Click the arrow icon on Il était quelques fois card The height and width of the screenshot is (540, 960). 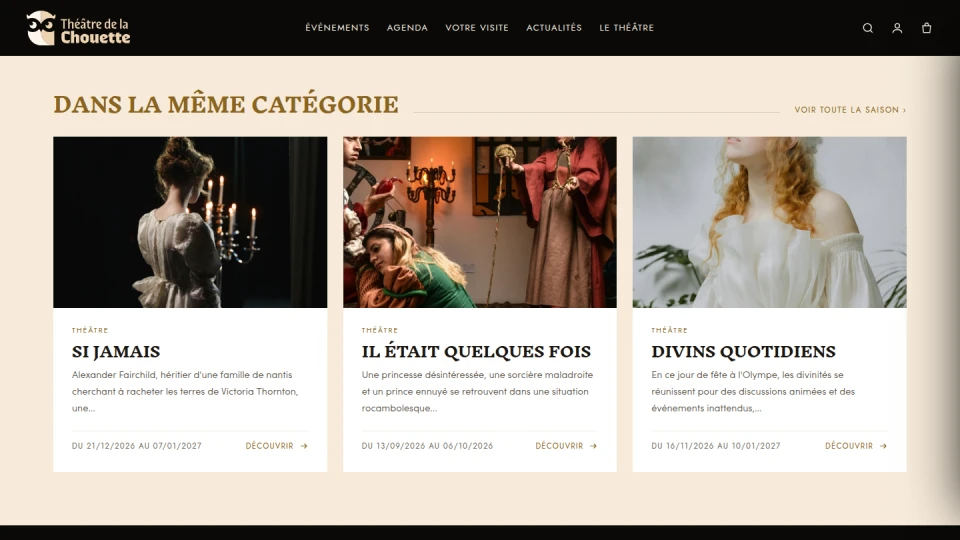[593, 446]
